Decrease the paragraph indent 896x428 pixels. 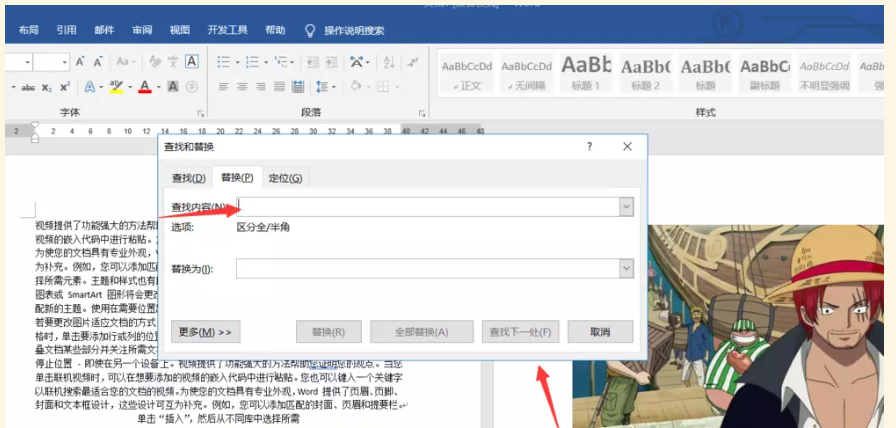coord(313,62)
